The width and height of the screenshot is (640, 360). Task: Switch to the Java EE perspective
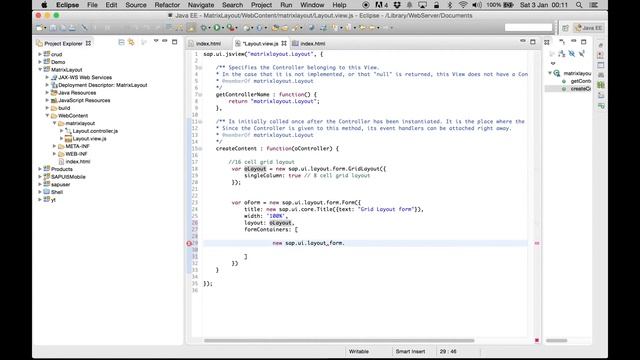click(x=588, y=28)
